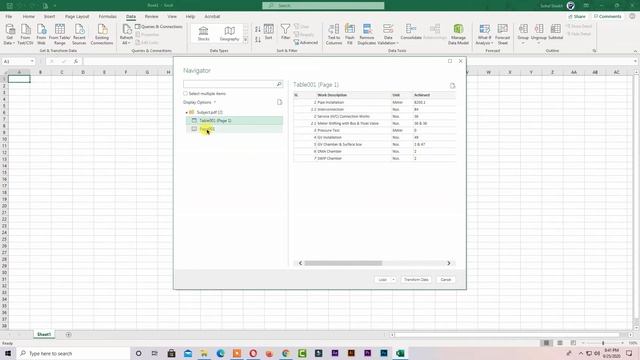Click the Share button
This screenshot has width=640, height=360.
(577, 16)
